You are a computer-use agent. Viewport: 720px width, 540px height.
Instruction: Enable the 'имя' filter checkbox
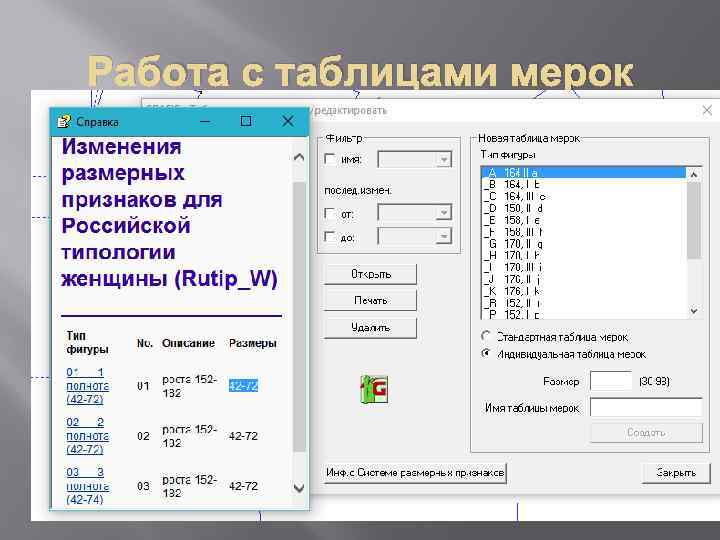[x=330, y=159]
